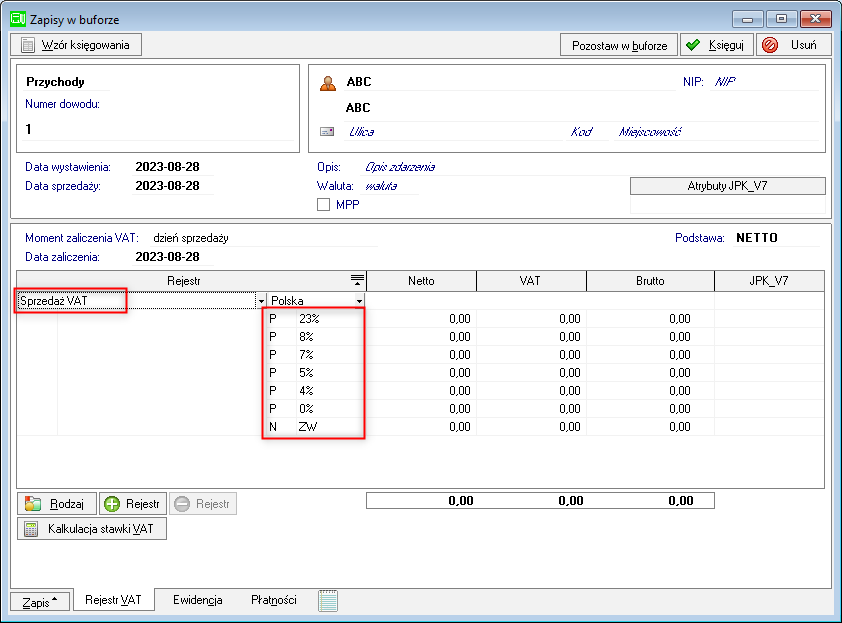Click the Usuń button
This screenshot has height=623, width=842.
pos(794,45)
